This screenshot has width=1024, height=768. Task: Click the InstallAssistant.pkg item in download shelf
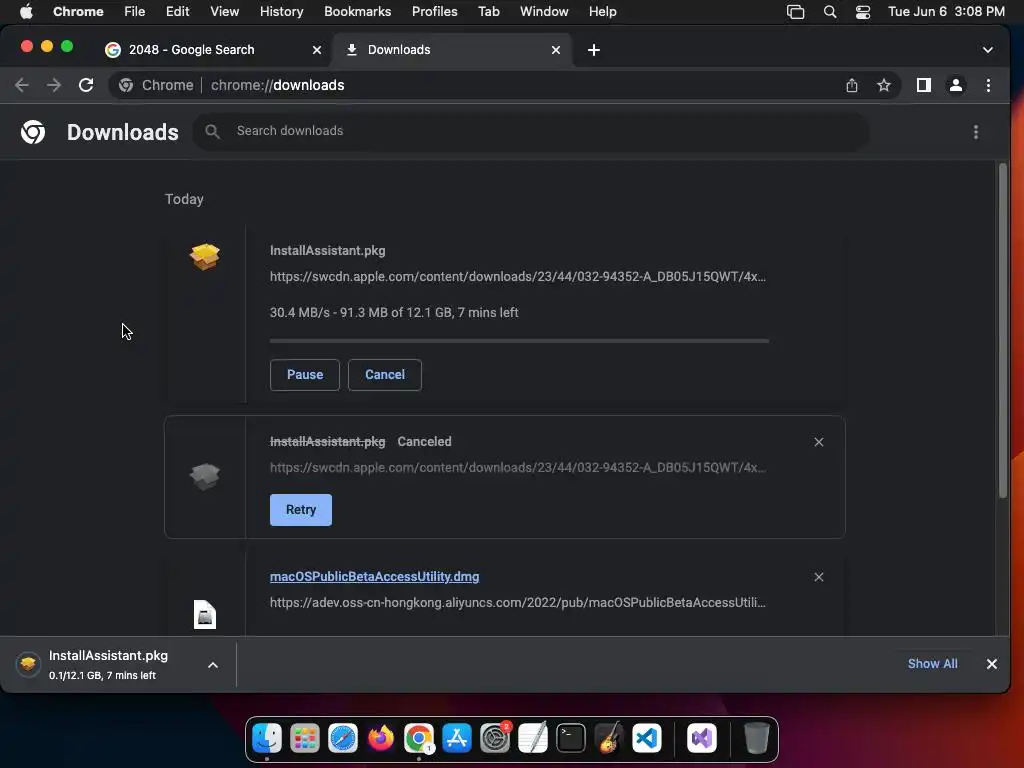pyautogui.click(x=108, y=665)
